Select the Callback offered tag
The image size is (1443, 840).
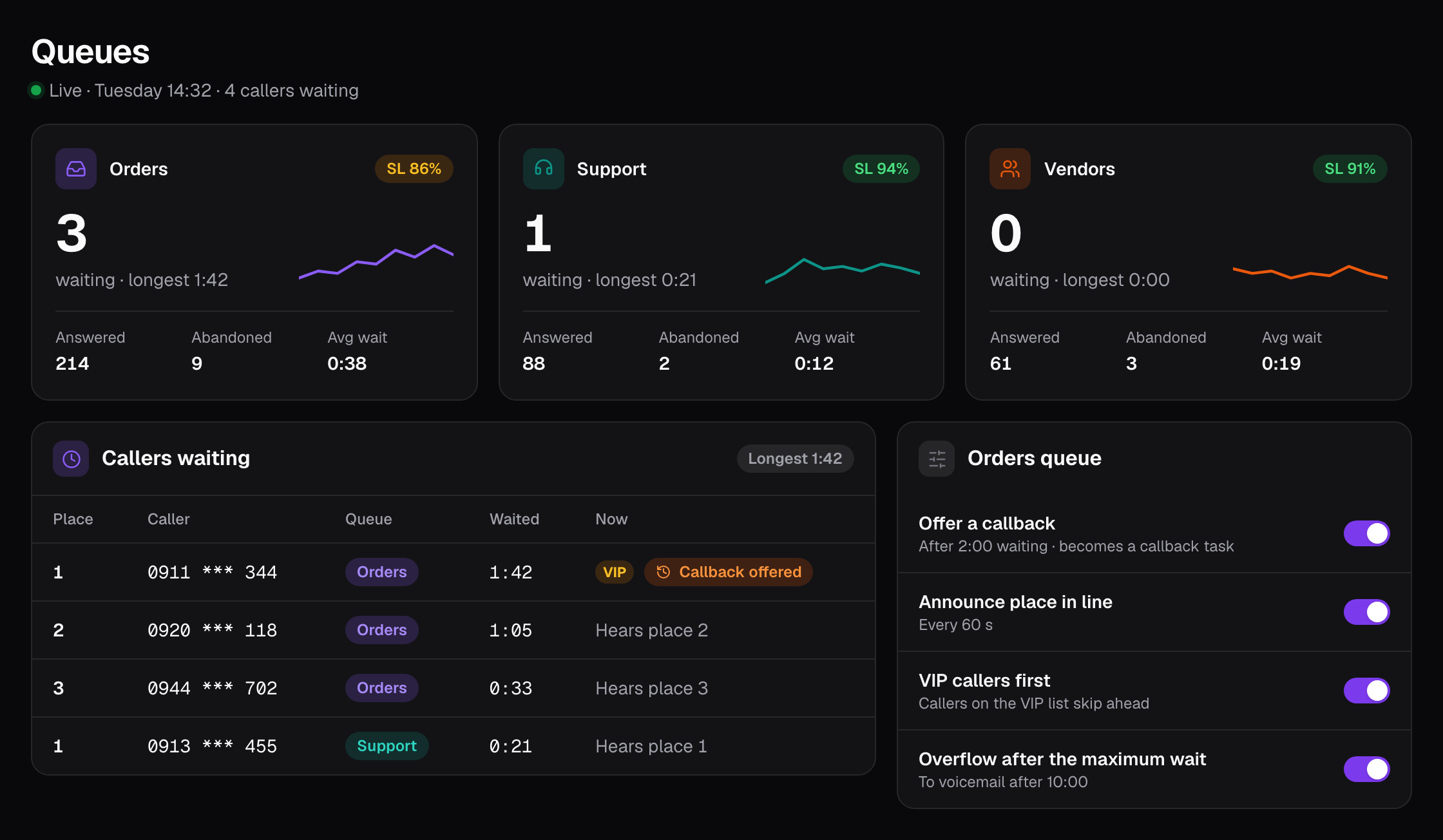click(x=729, y=572)
